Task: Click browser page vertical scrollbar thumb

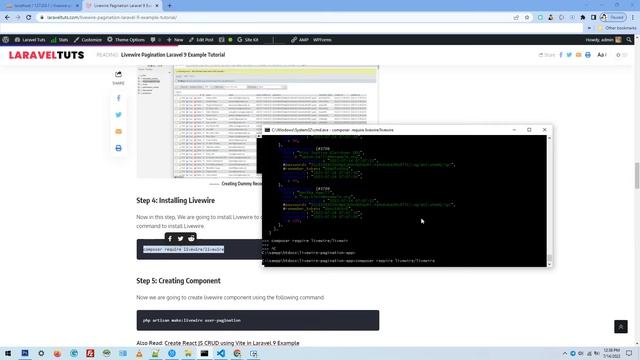Action: [x=636, y=176]
